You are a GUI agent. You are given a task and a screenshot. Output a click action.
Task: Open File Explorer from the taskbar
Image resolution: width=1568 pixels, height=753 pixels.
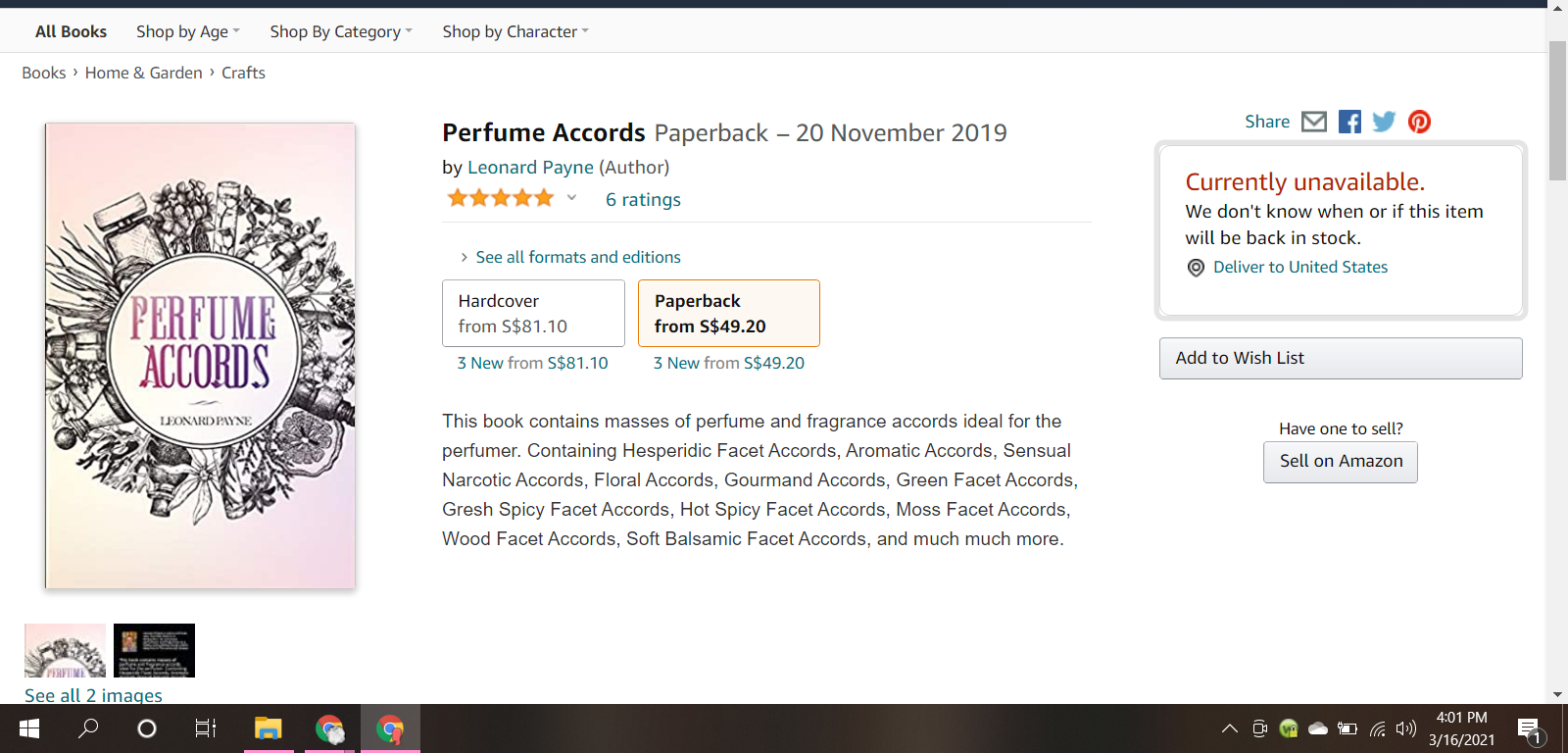pos(268,728)
